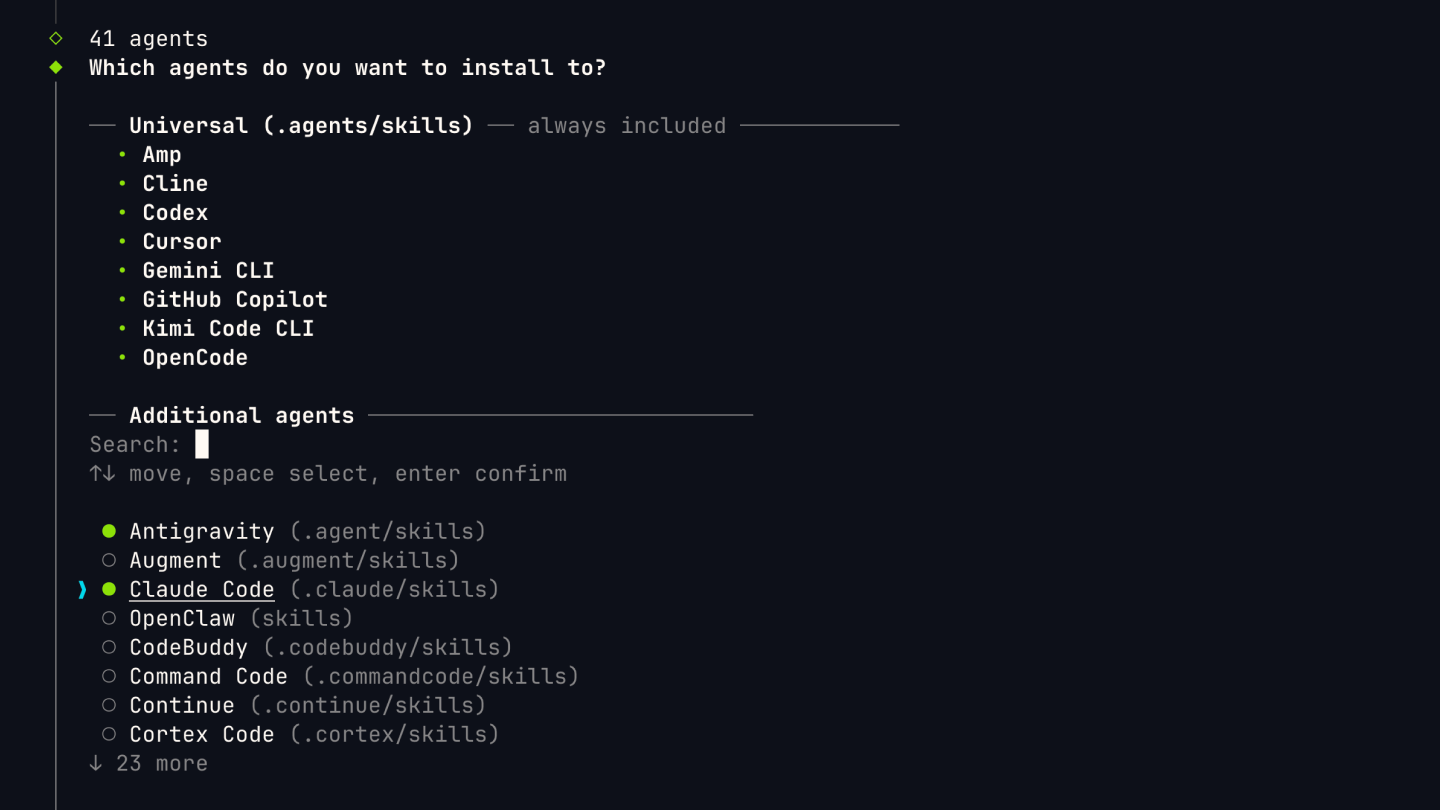Click the cyan cursor chevron beside Claude Code
Viewport: 1440px width, 810px height.
pyautogui.click(x=82, y=589)
